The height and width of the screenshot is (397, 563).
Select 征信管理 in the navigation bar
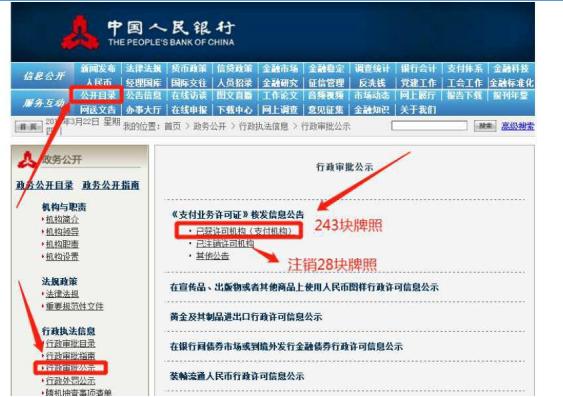tap(326, 83)
